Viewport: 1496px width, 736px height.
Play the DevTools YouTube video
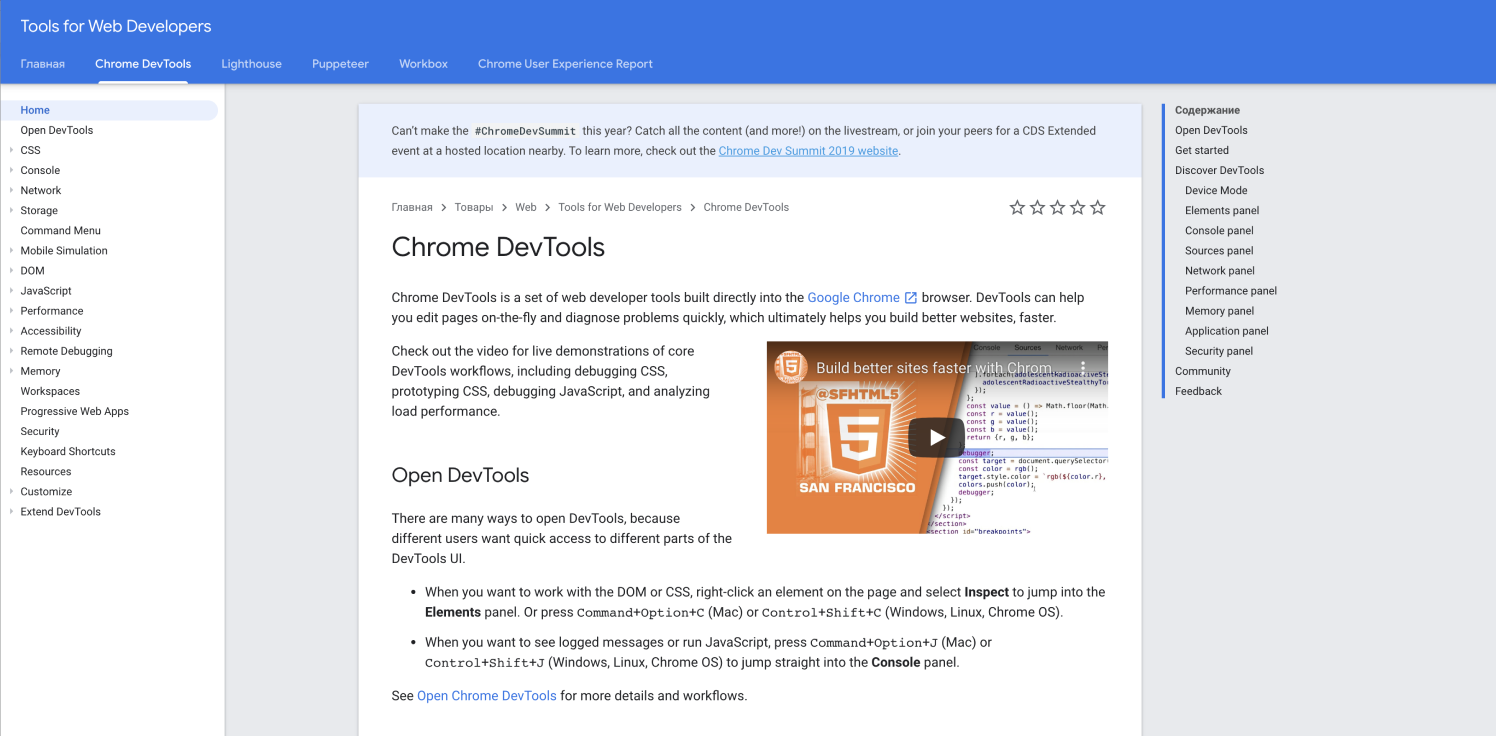[x=936, y=437]
